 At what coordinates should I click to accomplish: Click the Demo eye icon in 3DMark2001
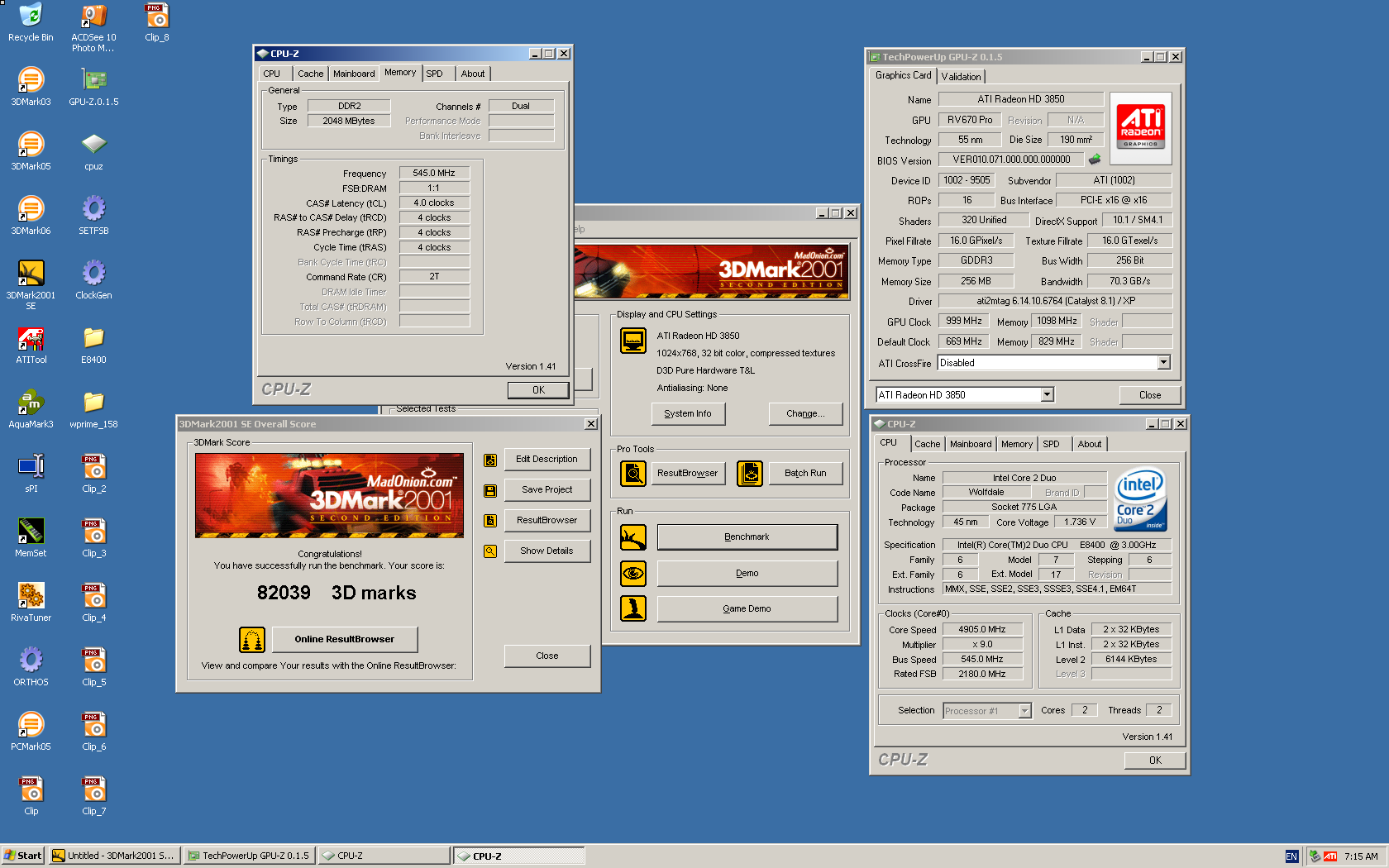(x=633, y=573)
